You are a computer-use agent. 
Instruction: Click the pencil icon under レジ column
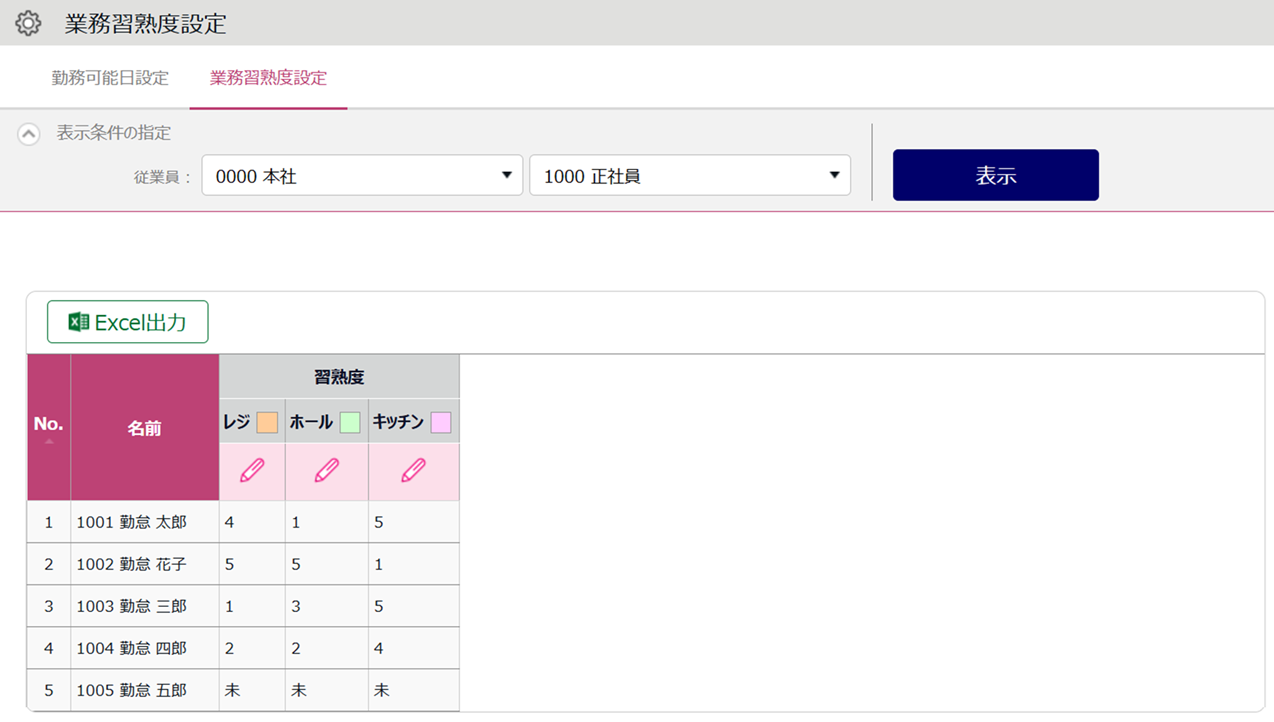[252, 471]
